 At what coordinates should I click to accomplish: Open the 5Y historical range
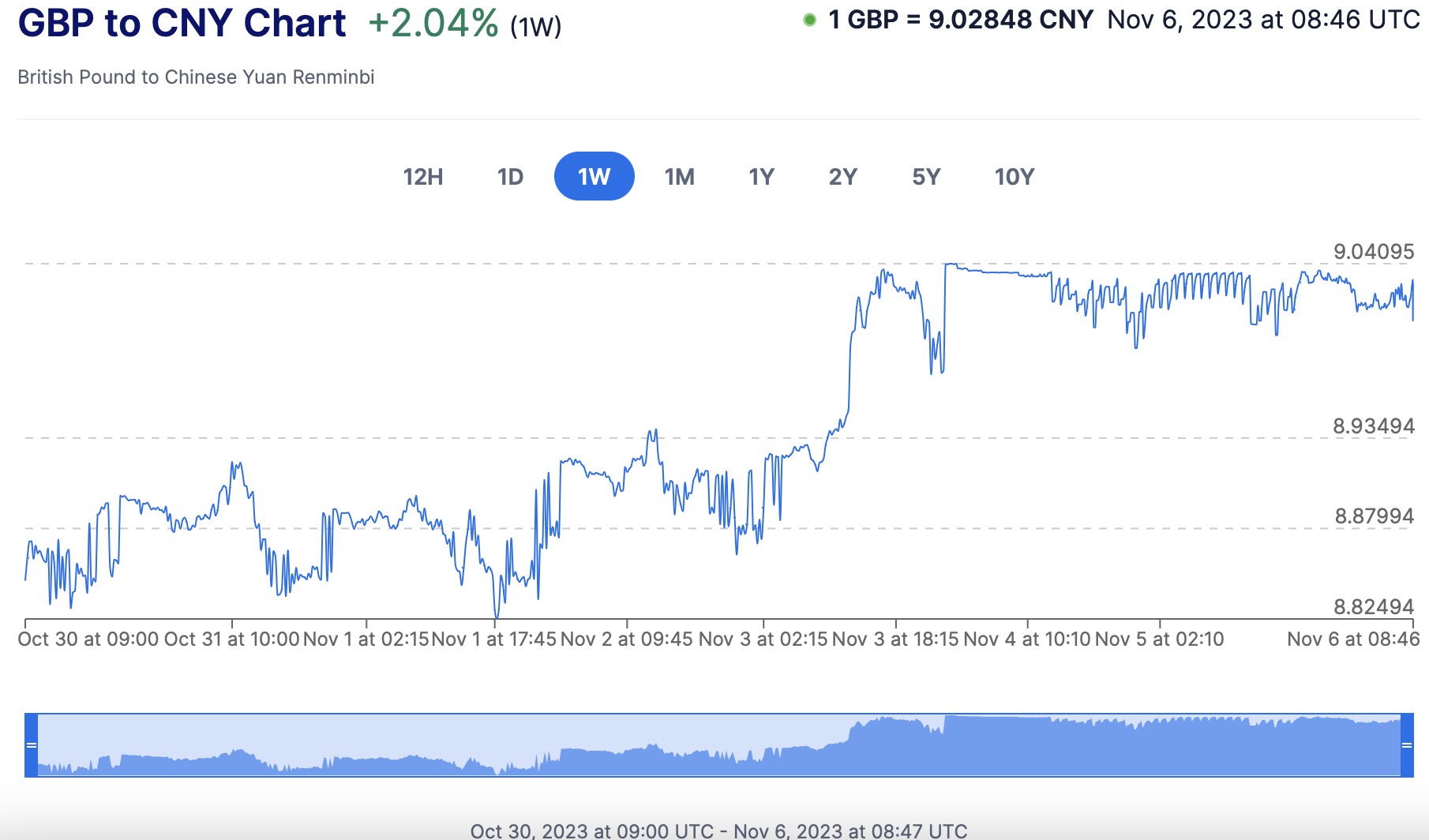pyautogui.click(x=926, y=177)
